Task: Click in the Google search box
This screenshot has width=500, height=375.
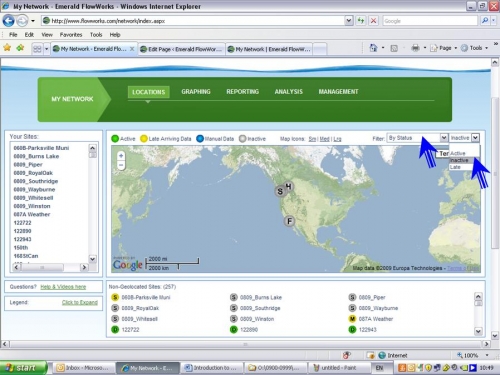Action: [x=430, y=21]
